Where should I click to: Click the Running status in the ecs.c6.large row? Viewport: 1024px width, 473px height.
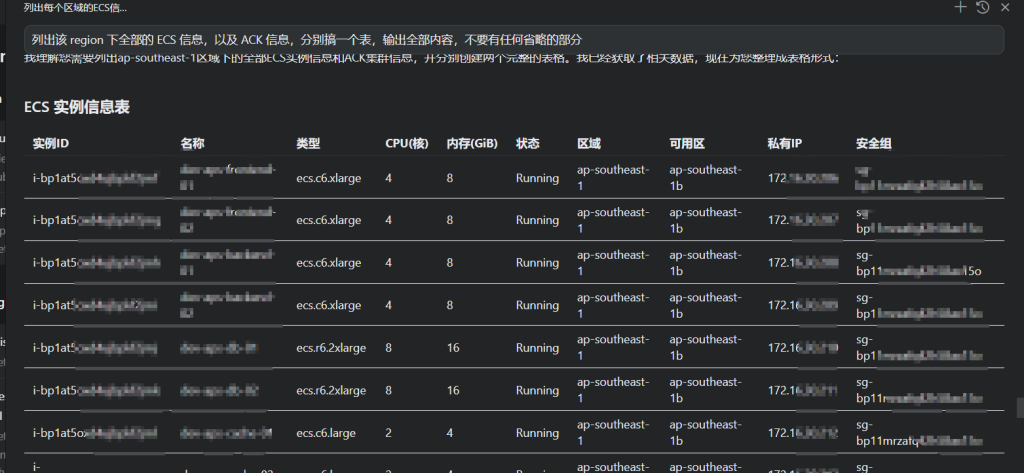point(537,434)
